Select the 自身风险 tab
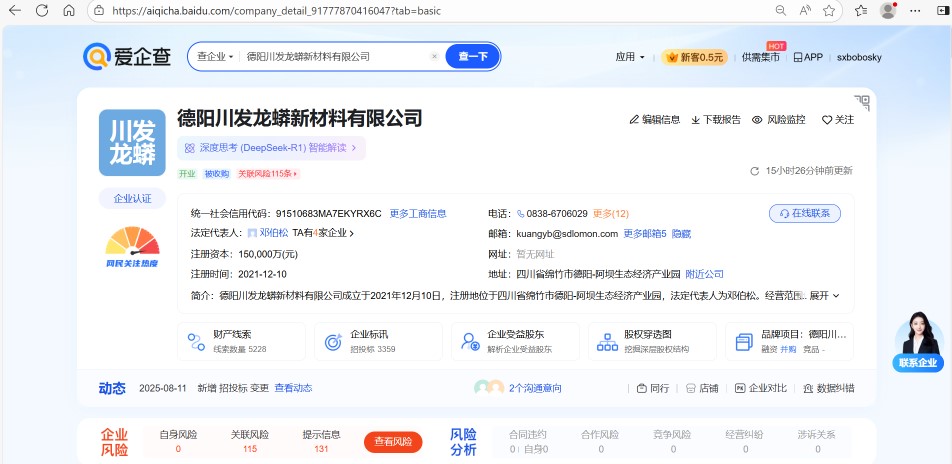This screenshot has height=464, width=952. (x=178, y=442)
